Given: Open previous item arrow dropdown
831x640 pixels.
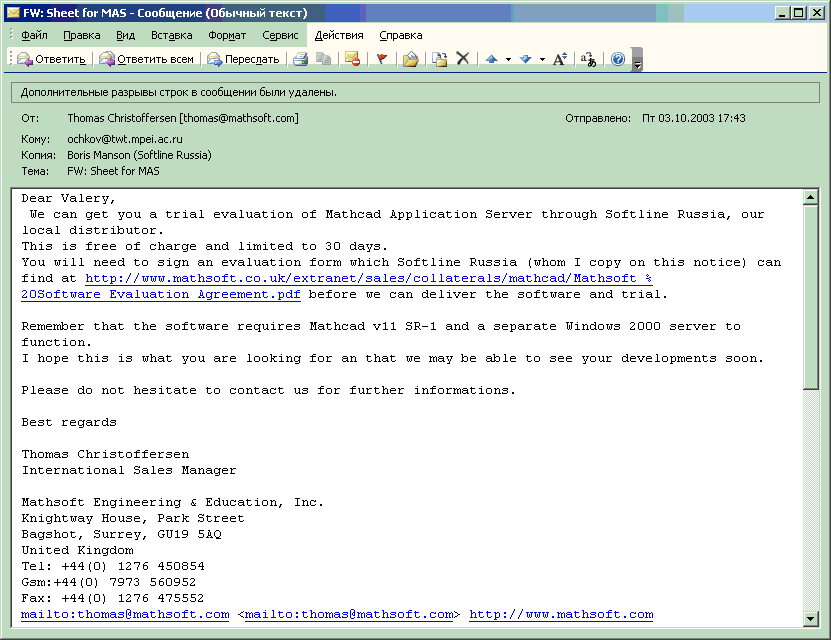Looking at the screenshot, I should tap(508, 59).
